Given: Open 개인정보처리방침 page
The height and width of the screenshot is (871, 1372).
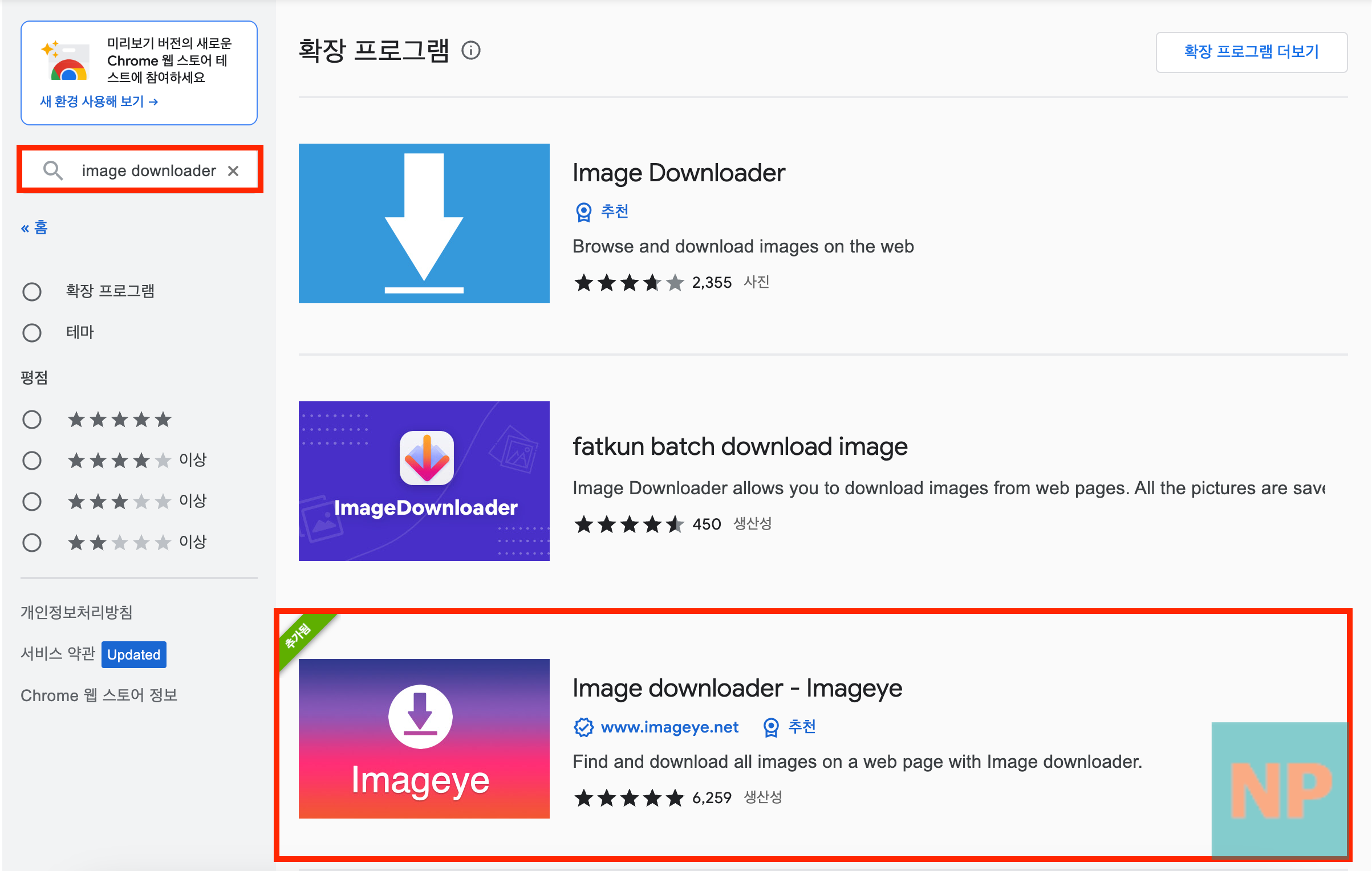Looking at the screenshot, I should [76, 612].
